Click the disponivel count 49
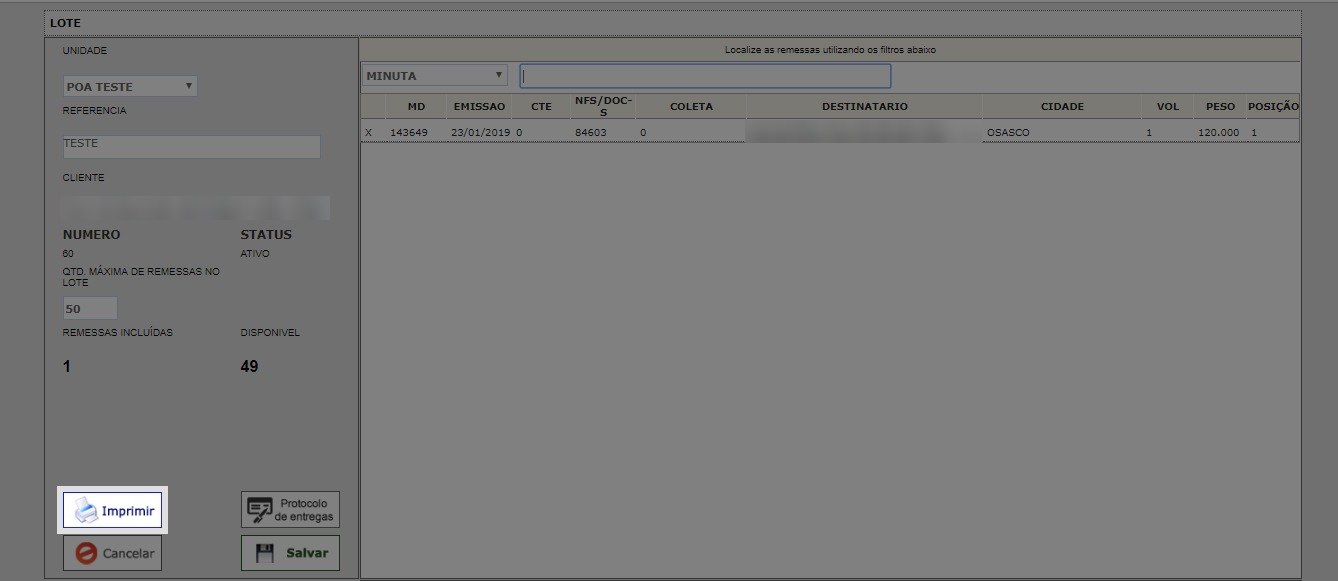The image size is (1338, 581). 249,367
